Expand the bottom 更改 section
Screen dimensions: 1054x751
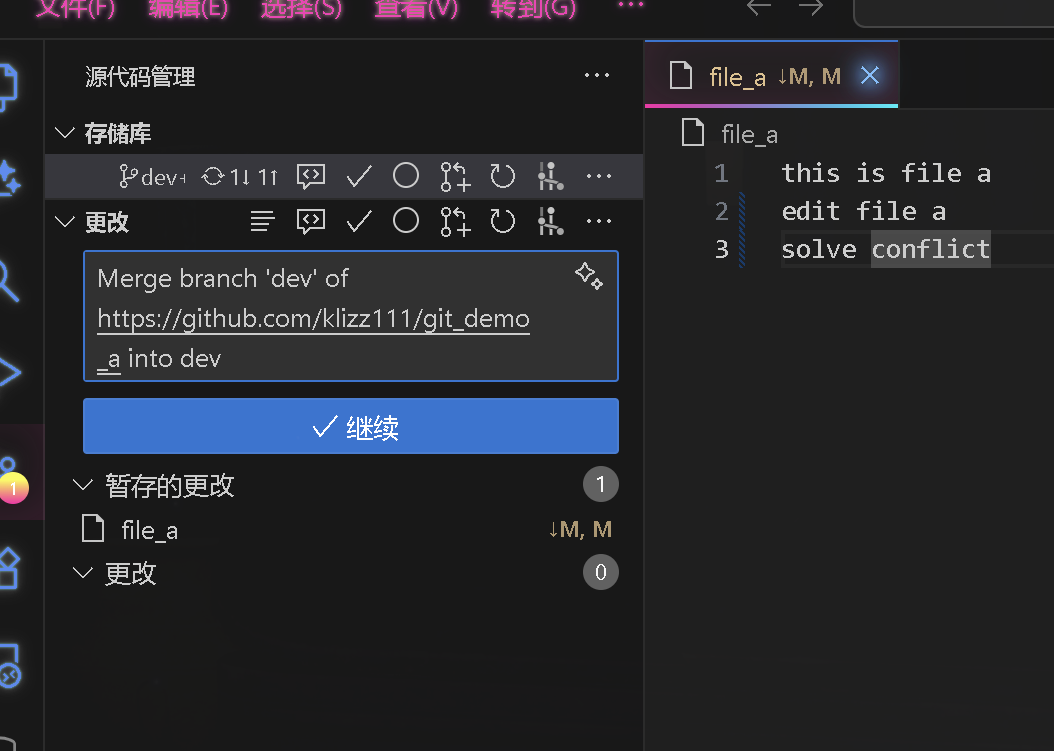(83, 572)
